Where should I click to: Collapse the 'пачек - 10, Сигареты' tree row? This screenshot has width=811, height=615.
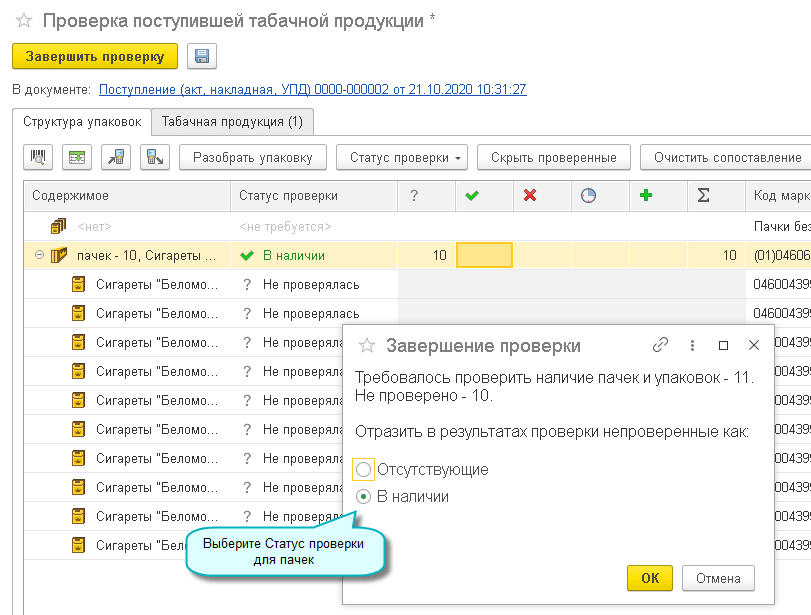pos(40,255)
